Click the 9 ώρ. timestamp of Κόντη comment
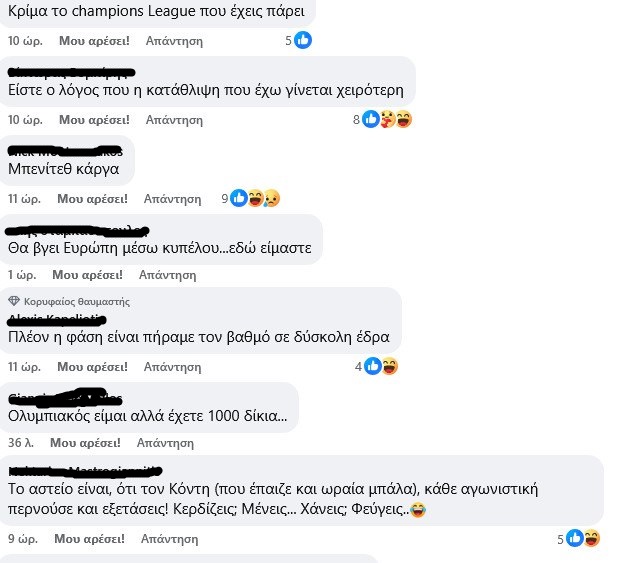The height and width of the screenshot is (563, 619). 23,539
